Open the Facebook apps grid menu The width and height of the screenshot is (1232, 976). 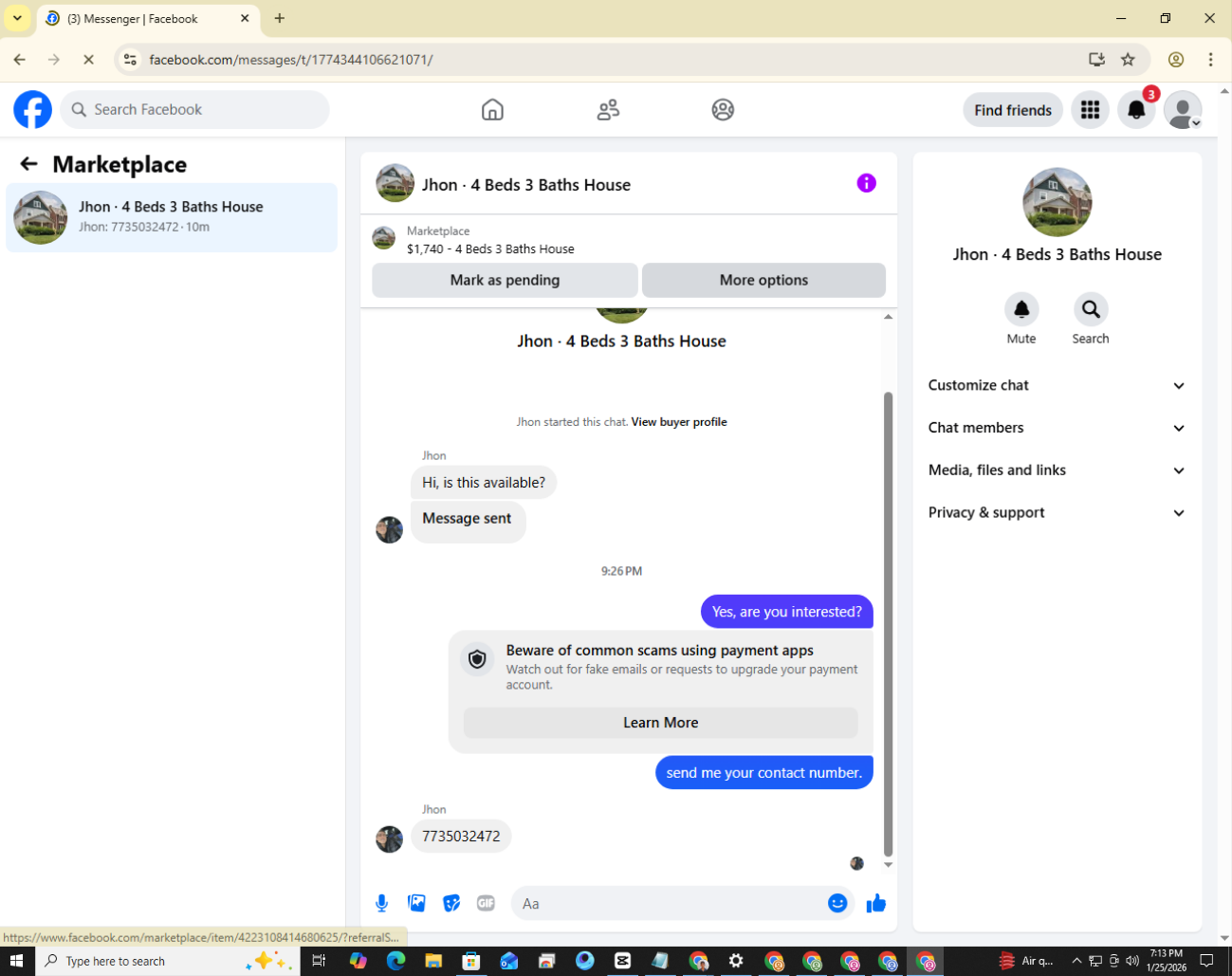click(1091, 110)
